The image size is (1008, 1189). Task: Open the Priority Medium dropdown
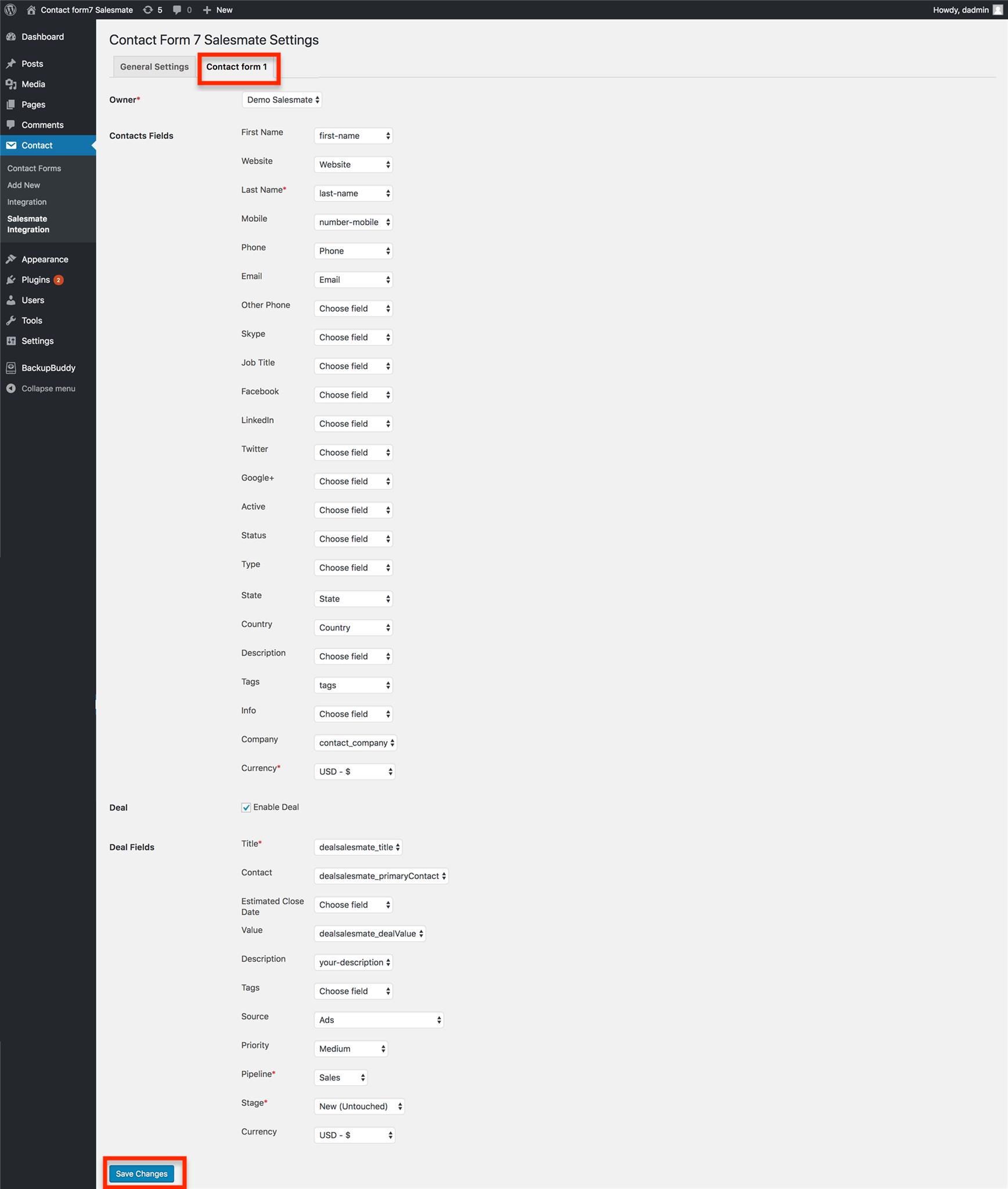[351, 1049]
